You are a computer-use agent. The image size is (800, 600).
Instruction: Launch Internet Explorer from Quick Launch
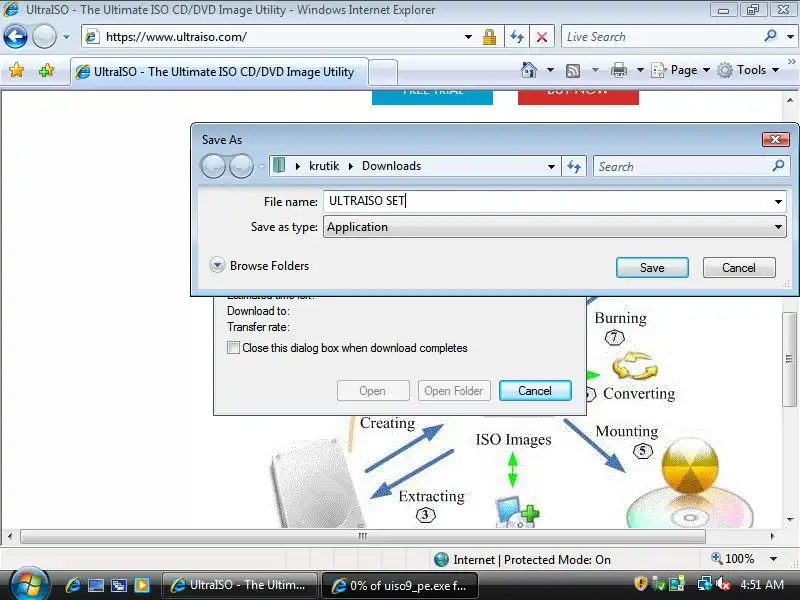click(x=73, y=585)
